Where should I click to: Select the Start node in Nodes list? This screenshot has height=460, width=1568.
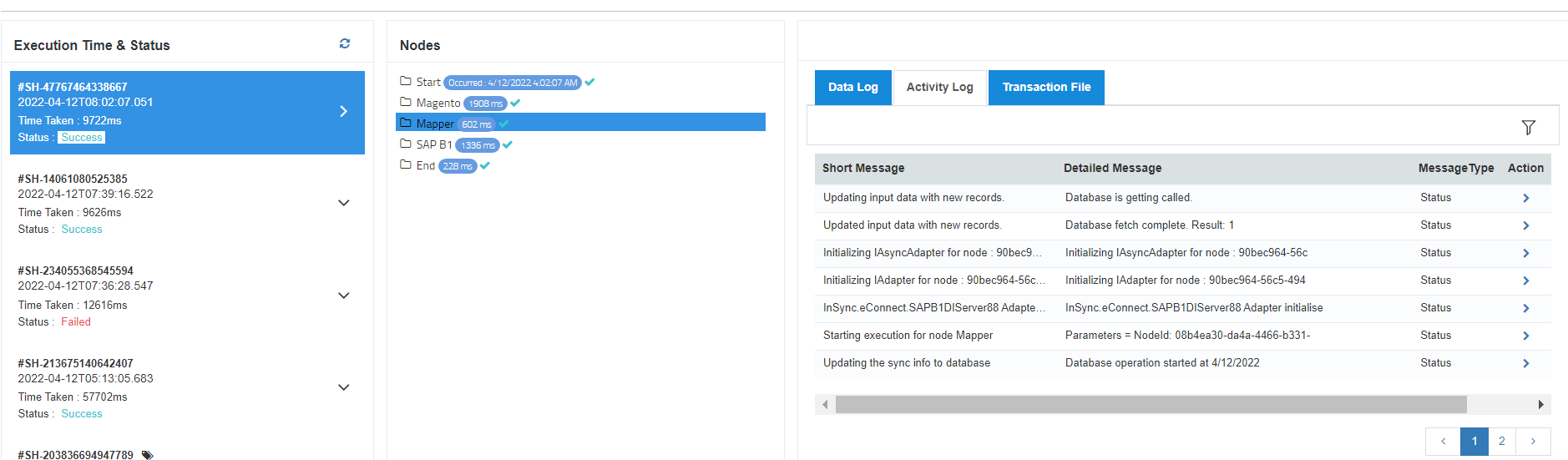(427, 82)
